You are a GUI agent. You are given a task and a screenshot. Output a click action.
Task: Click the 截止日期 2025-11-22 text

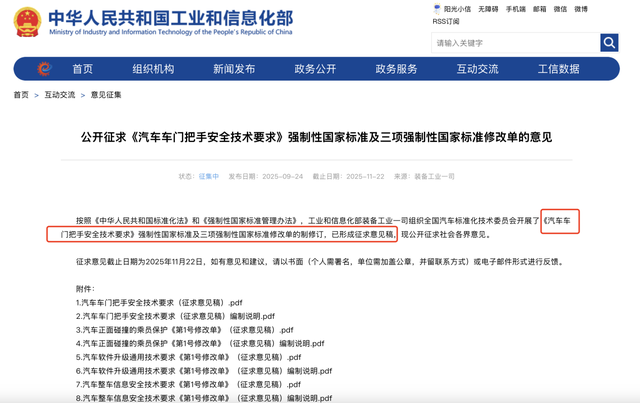349,176
